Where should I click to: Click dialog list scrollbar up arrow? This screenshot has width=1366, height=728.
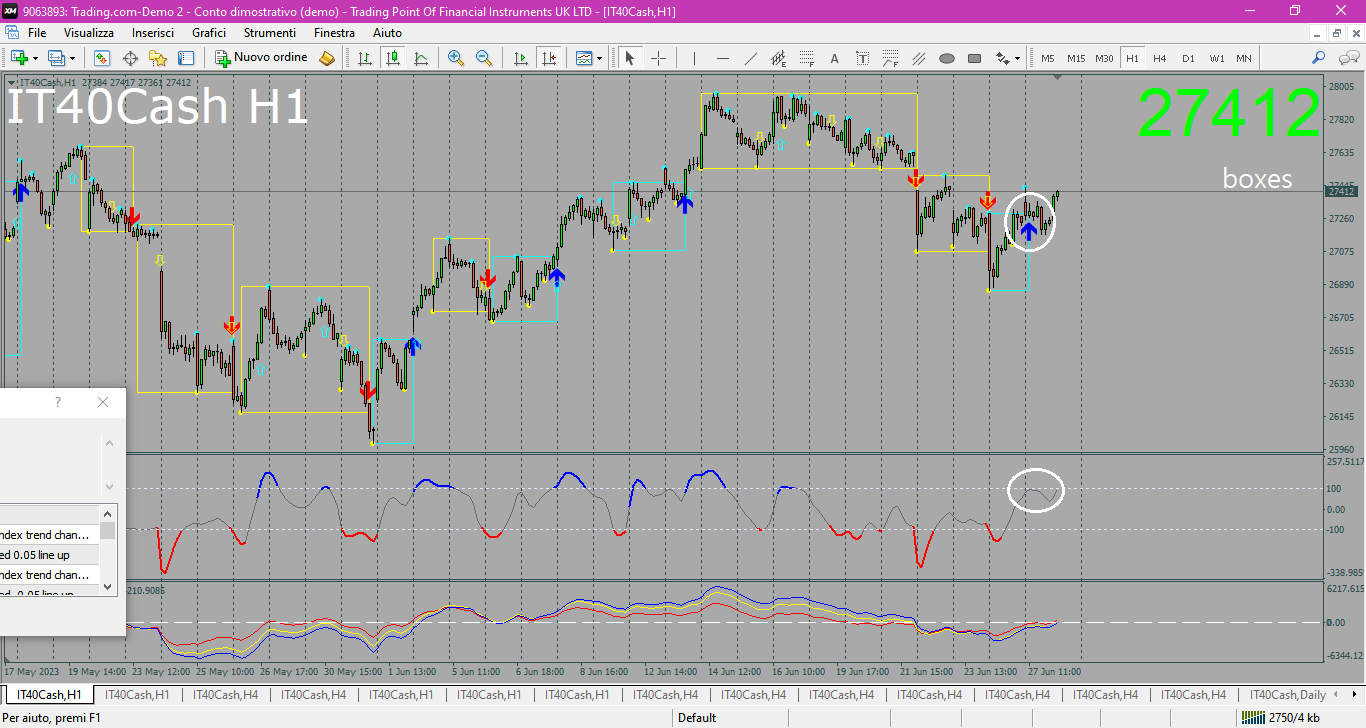pos(109,512)
